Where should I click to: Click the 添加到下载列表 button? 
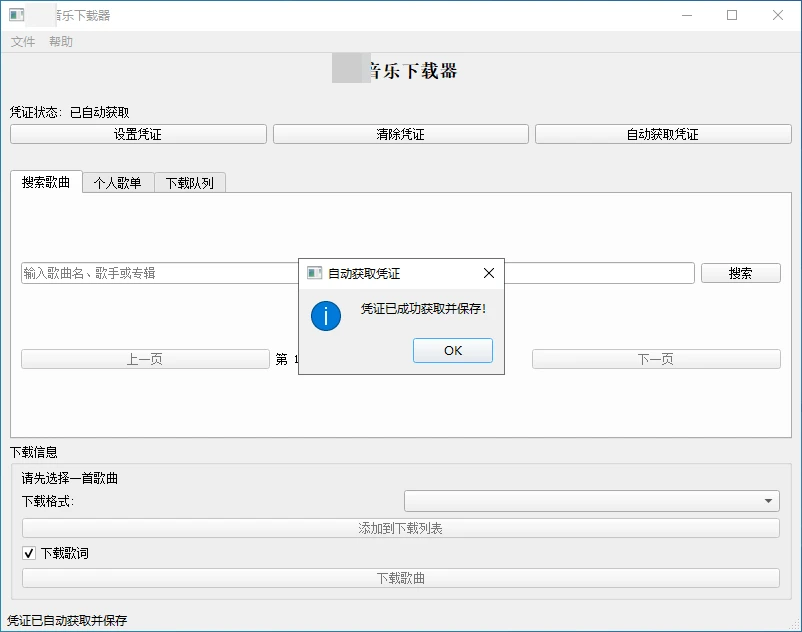click(x=400, y=528)
